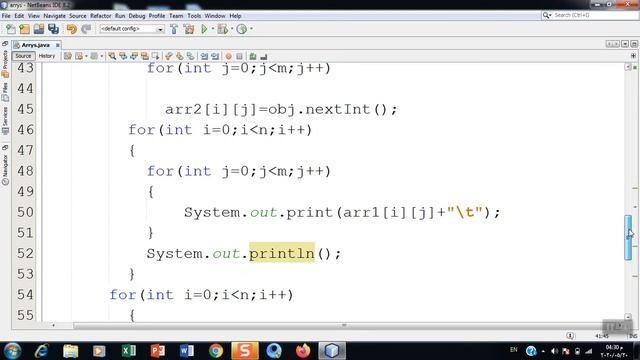Open the Run menu
The width and height of the screenshot is (640, 360).
120,16
